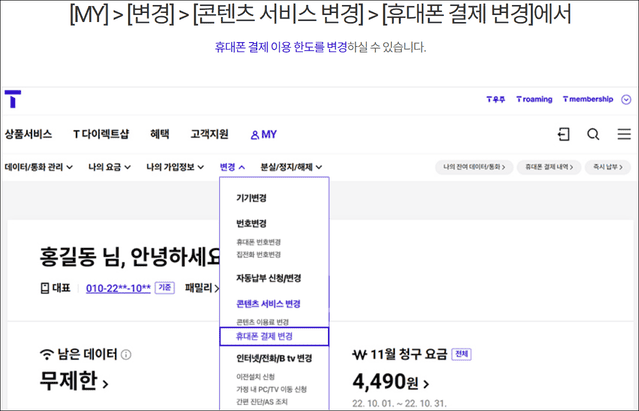Click the phone number 010-22**-10** link
Screen dimensions: 639x411
[118, 288]
